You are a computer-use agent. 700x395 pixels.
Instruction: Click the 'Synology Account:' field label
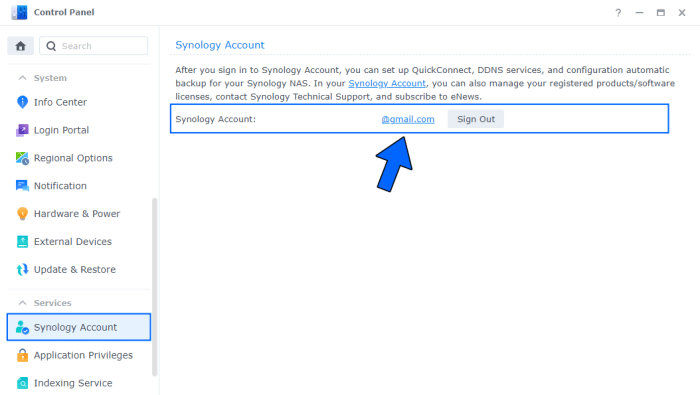pos(216,119)
